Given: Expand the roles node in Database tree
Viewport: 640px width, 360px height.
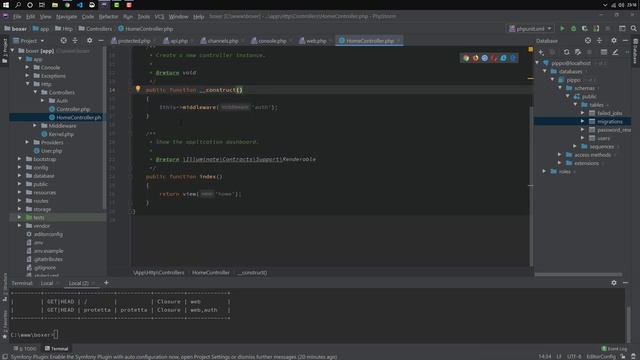Looking at the screenshot, I should pyautogui.click(x=544, y=171).
